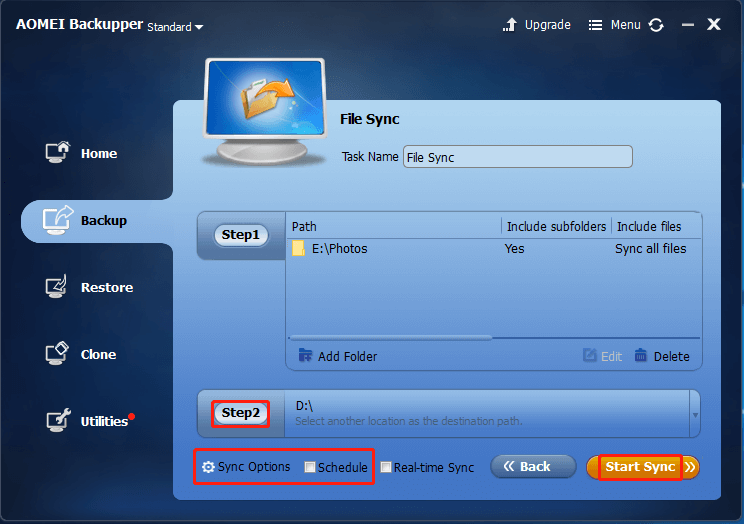Click the Utilities sidebar icon
The image size is (744, 524).
click(58, 420)
